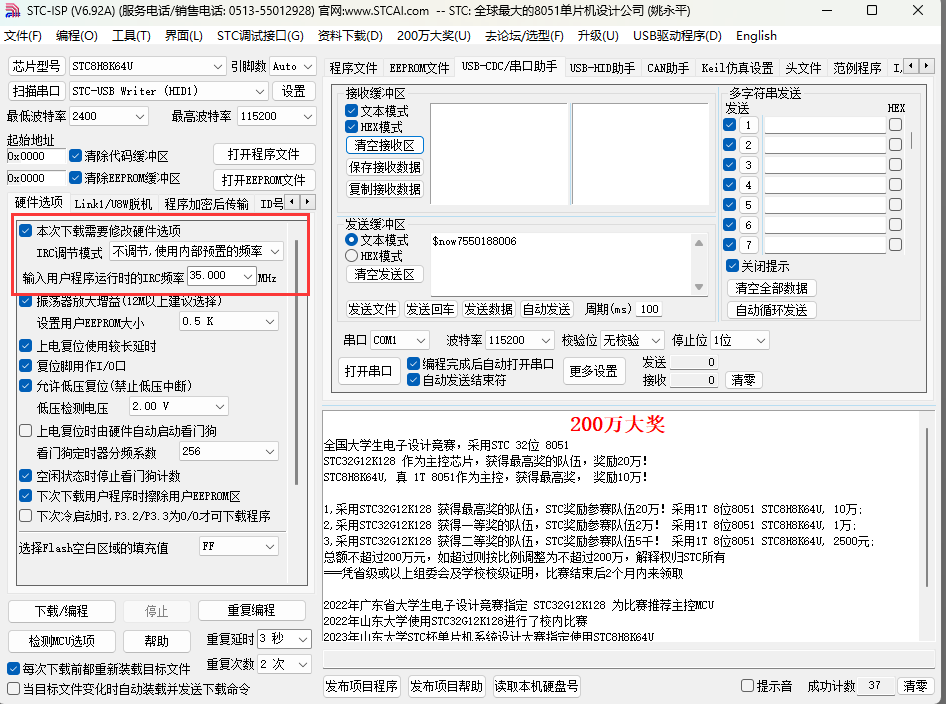Click the 下载/编程 button
This screenshot has height=704, width=946.
62,611
